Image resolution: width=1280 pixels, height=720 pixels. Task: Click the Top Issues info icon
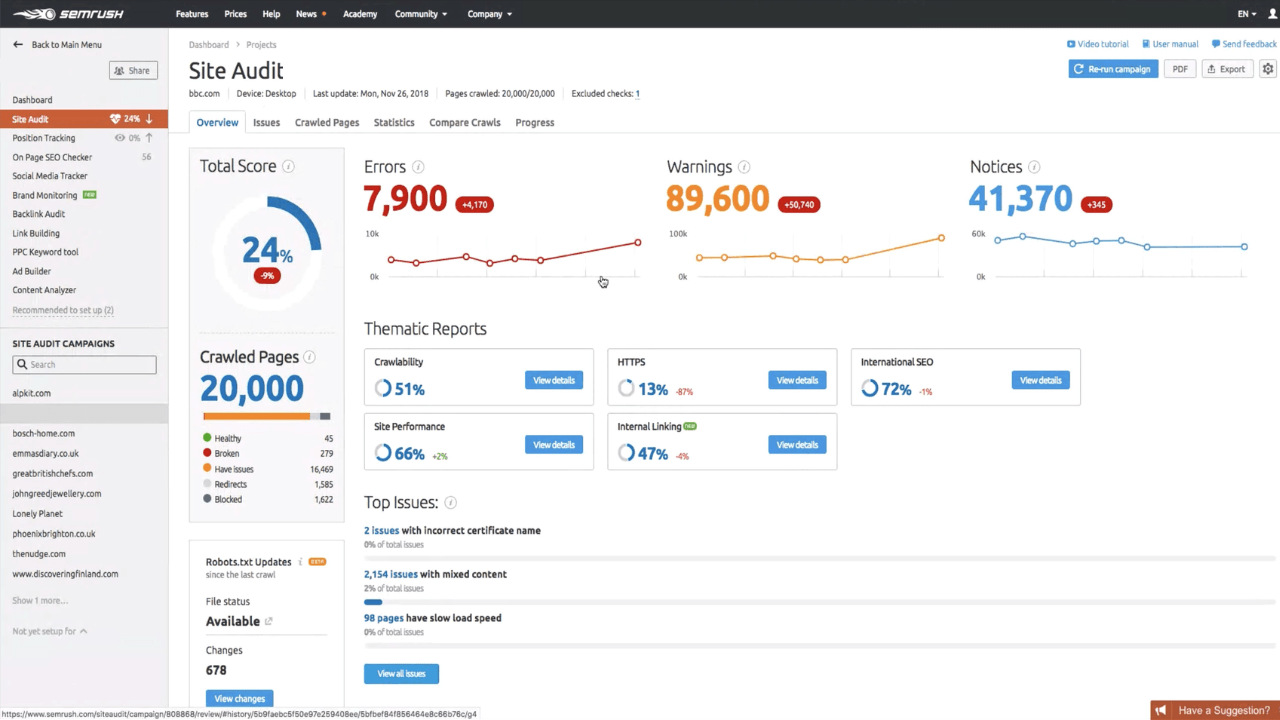(x=451, y=503)
